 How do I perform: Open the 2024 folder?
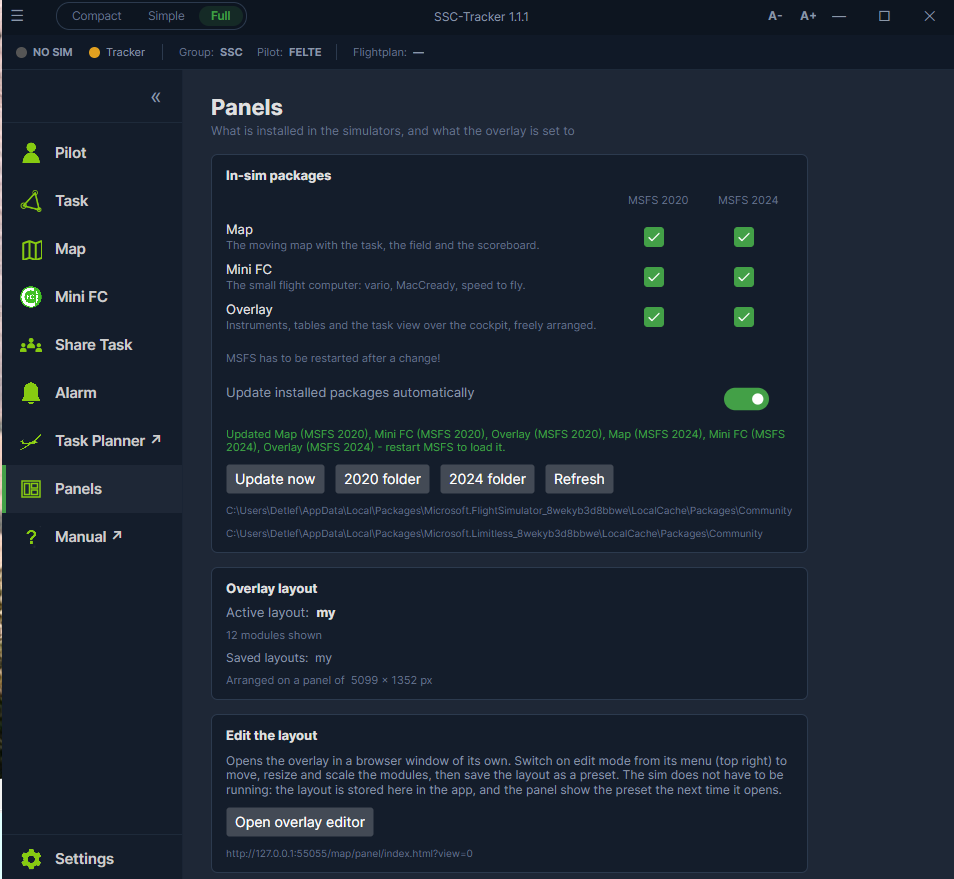[487, 479]
